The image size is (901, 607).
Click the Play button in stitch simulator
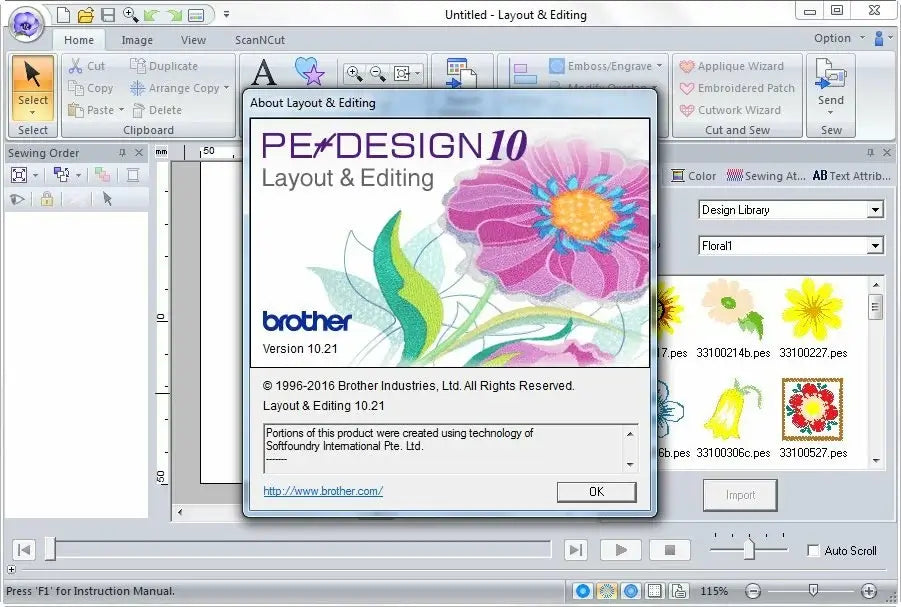pos(621,550)
